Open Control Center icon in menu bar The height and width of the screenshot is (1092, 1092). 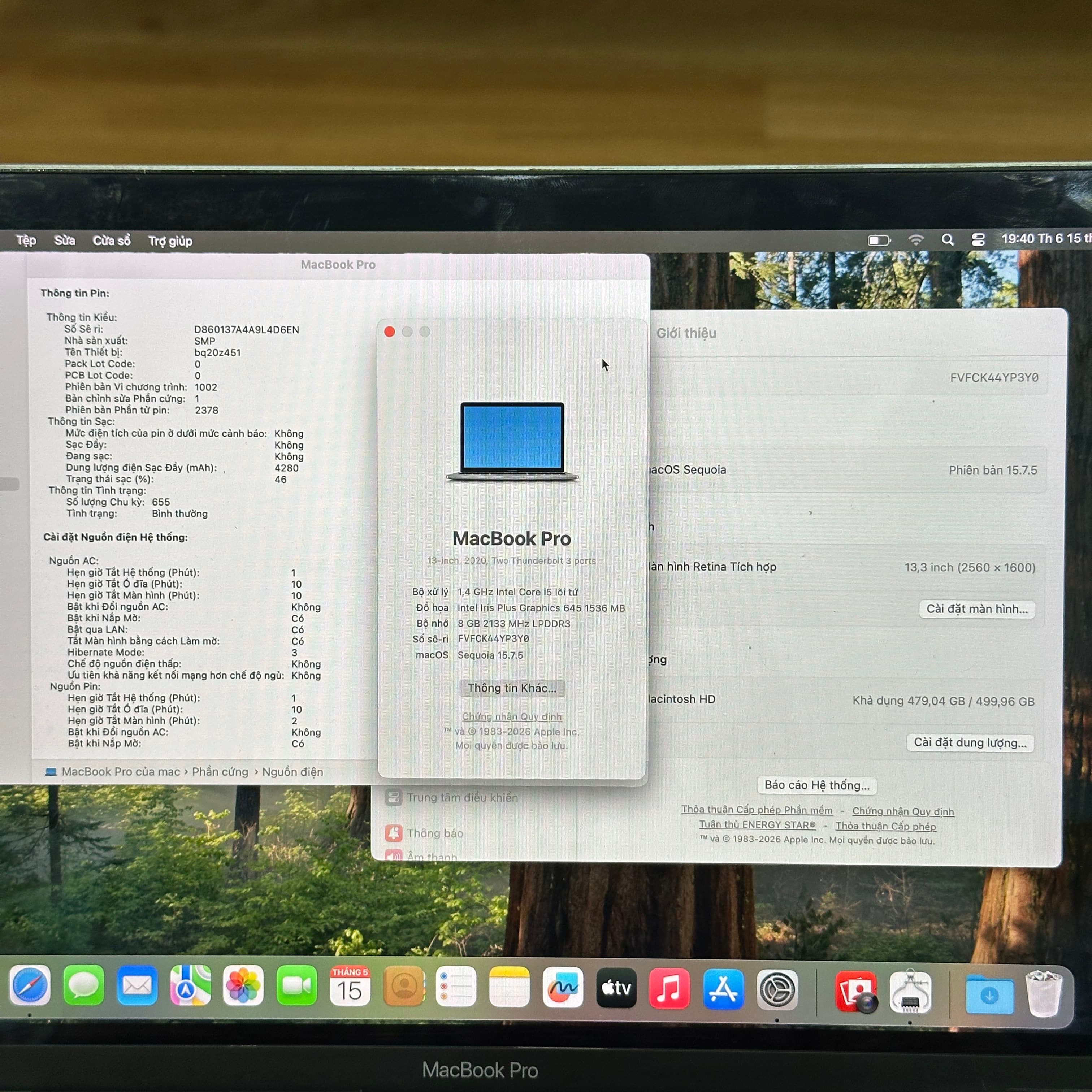pos(978,240)
